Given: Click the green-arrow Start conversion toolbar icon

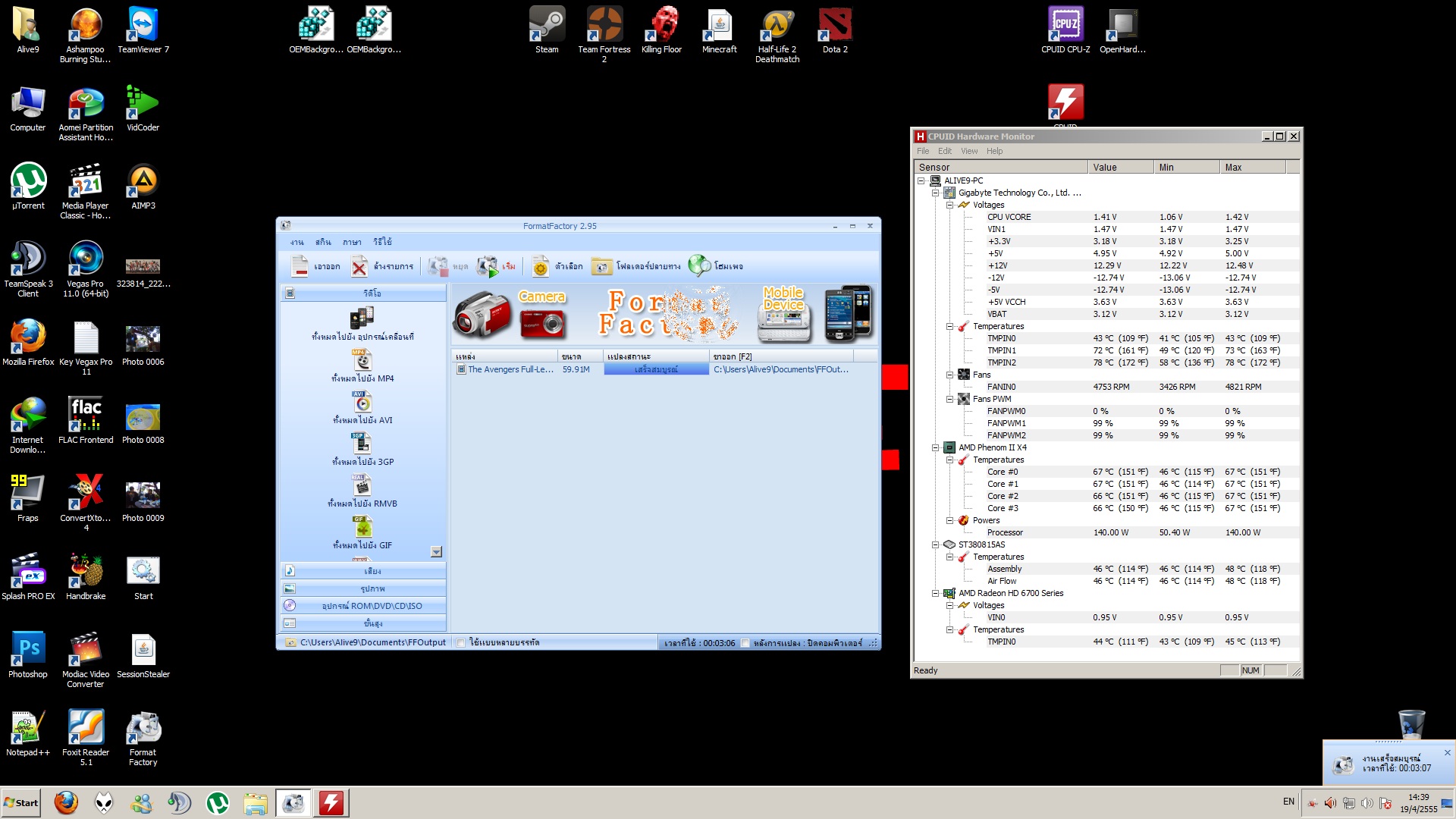Looking at the screenshot, I should point(487,266).
